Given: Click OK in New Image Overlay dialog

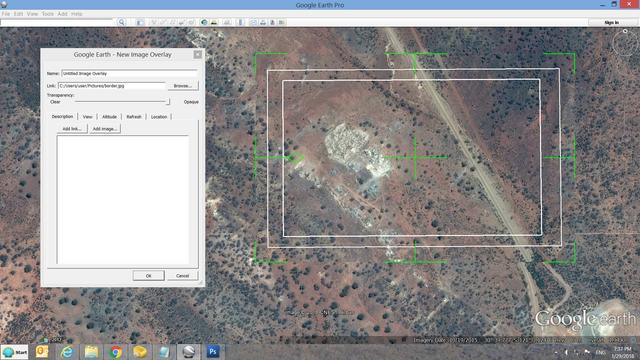Looking at the screenshot, I should tap(149, 276).
